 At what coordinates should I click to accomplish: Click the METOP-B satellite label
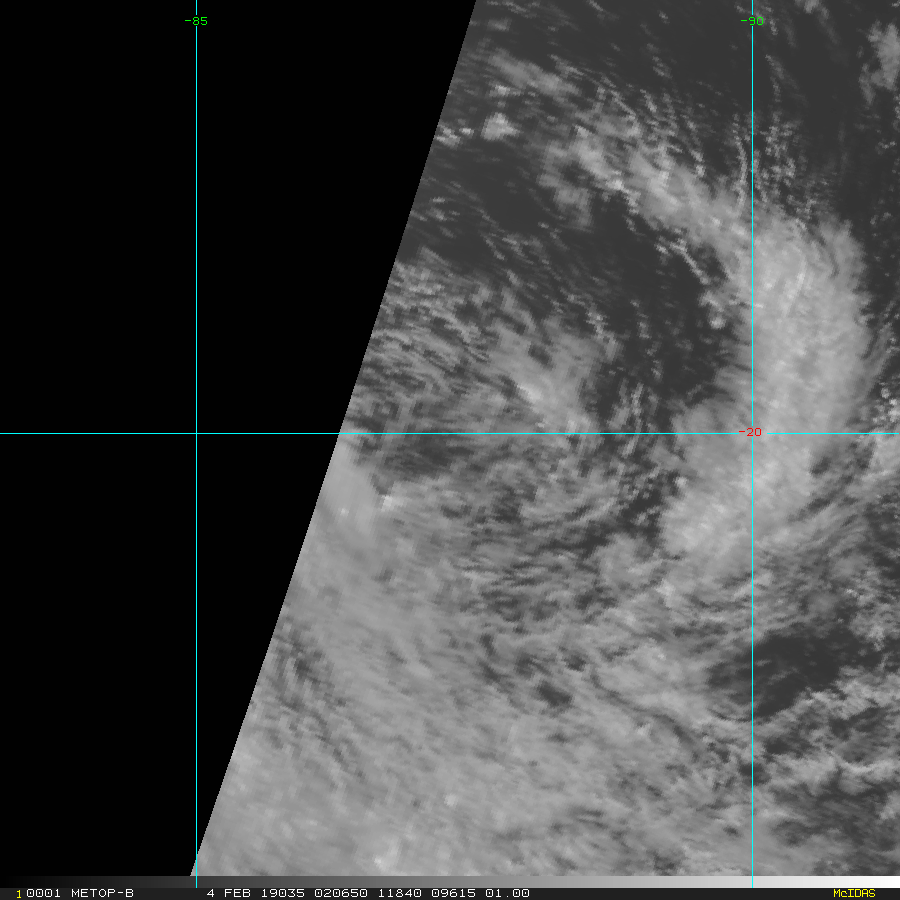[102, 893]
